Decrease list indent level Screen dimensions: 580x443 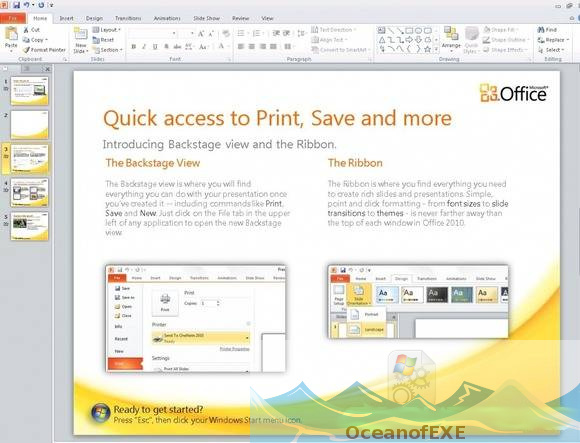[x=276, y=34]
